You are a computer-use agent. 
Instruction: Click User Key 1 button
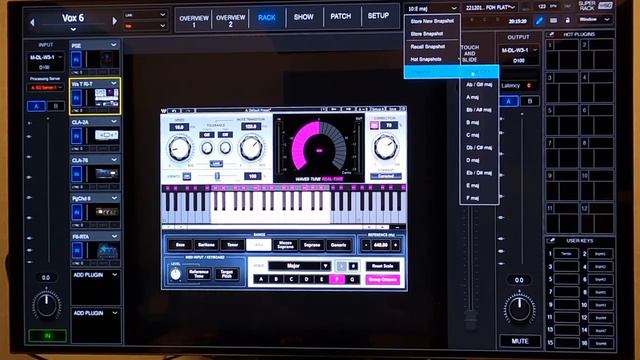566,254
